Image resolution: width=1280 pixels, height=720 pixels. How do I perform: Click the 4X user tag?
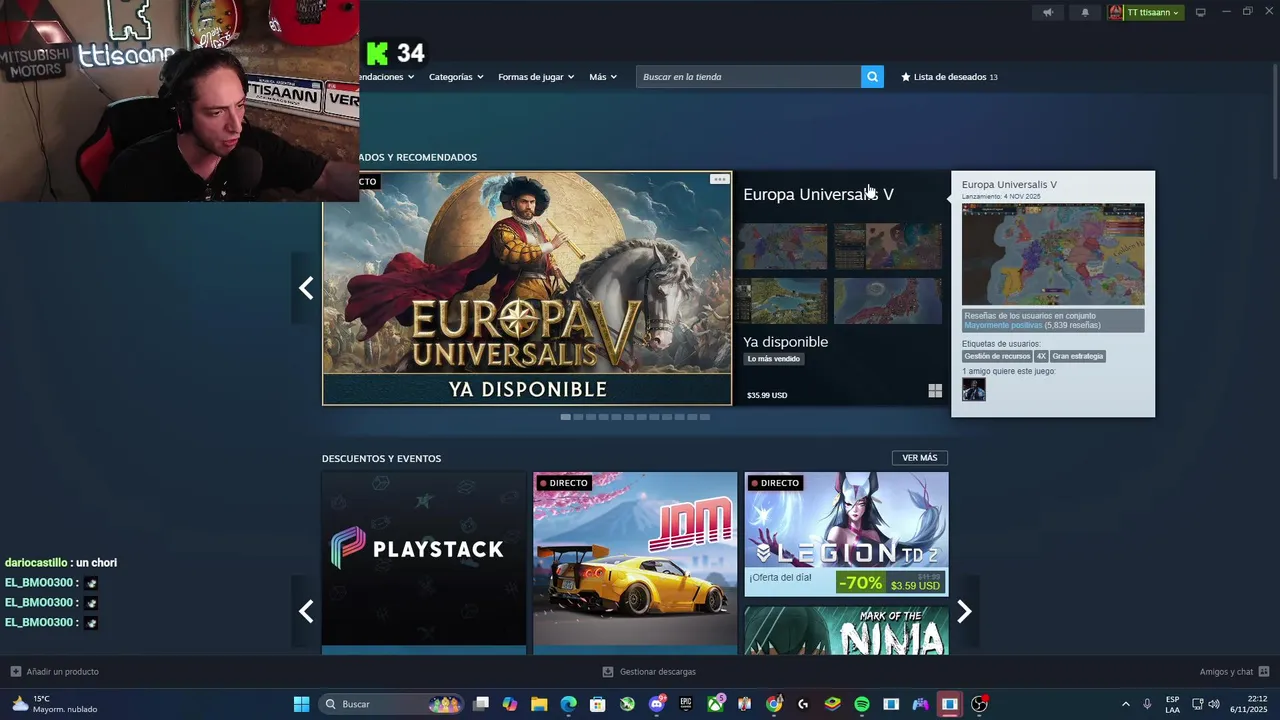[1041, 356]
